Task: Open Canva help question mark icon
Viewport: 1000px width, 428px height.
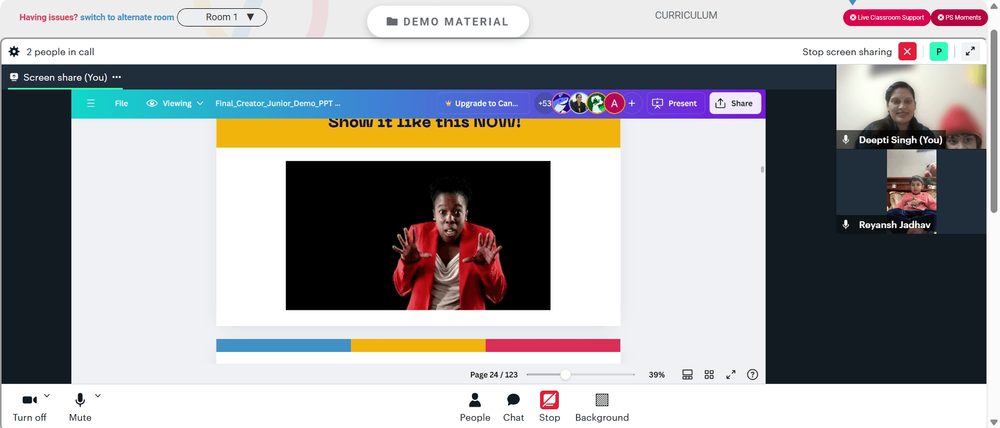Action: coord(753,375)
